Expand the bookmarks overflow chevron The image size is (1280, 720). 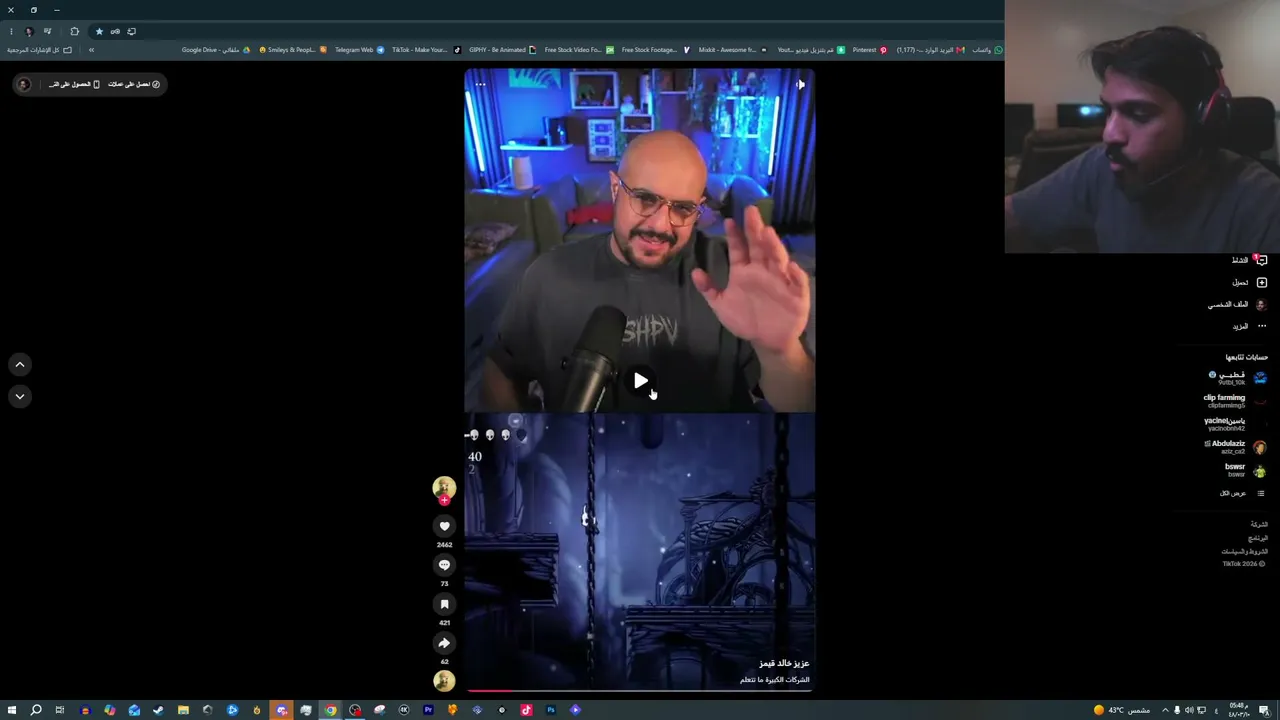tap(91, 50)
